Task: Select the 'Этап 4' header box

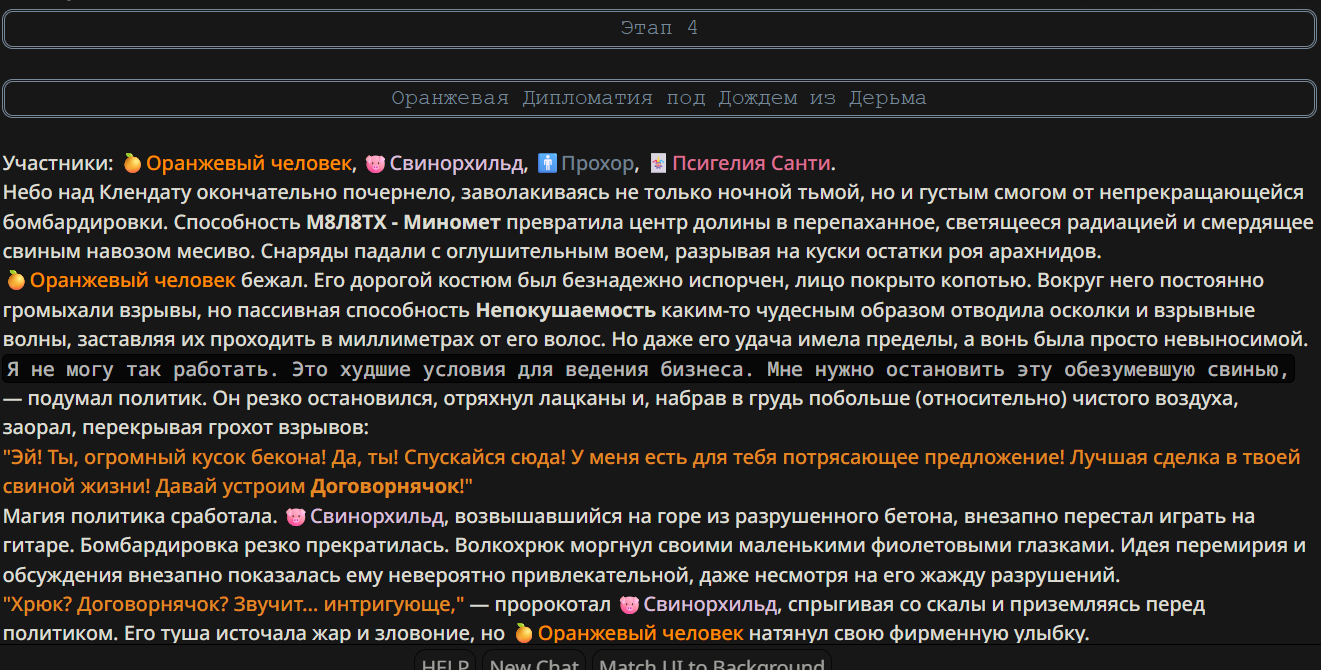Action: tap(659, 29)
